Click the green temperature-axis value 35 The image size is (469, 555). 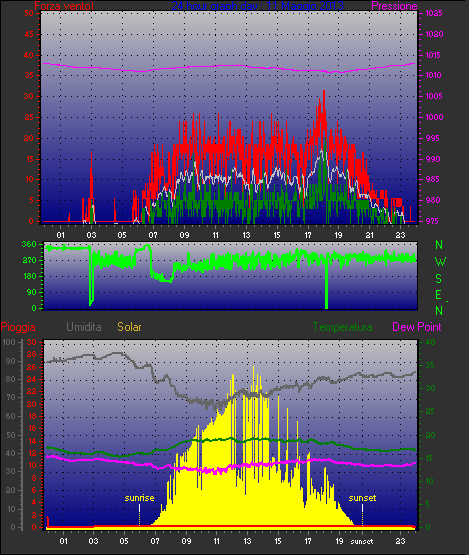click(x=430, y=365)
